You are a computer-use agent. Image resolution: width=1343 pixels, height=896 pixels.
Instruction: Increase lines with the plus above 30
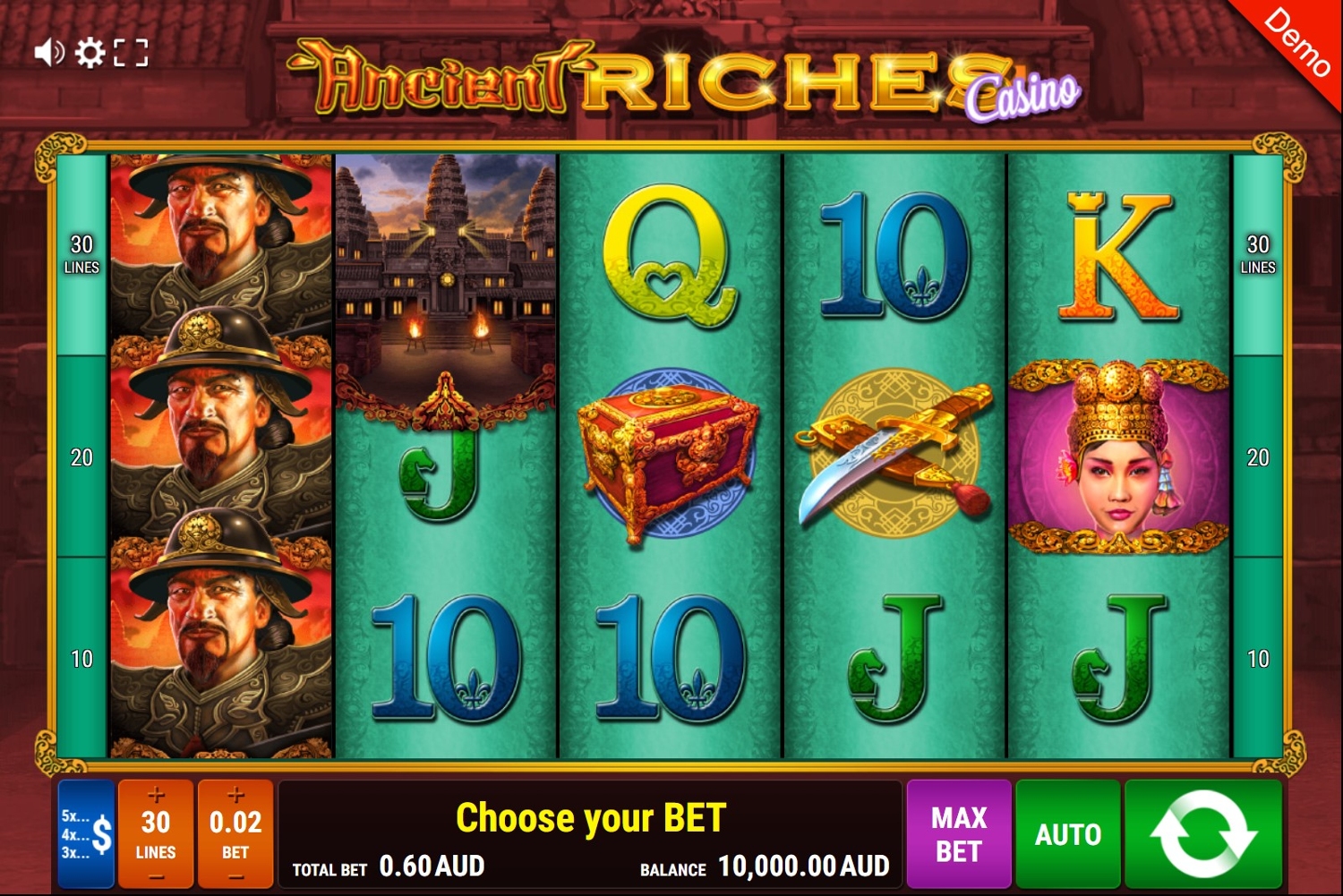156,794
